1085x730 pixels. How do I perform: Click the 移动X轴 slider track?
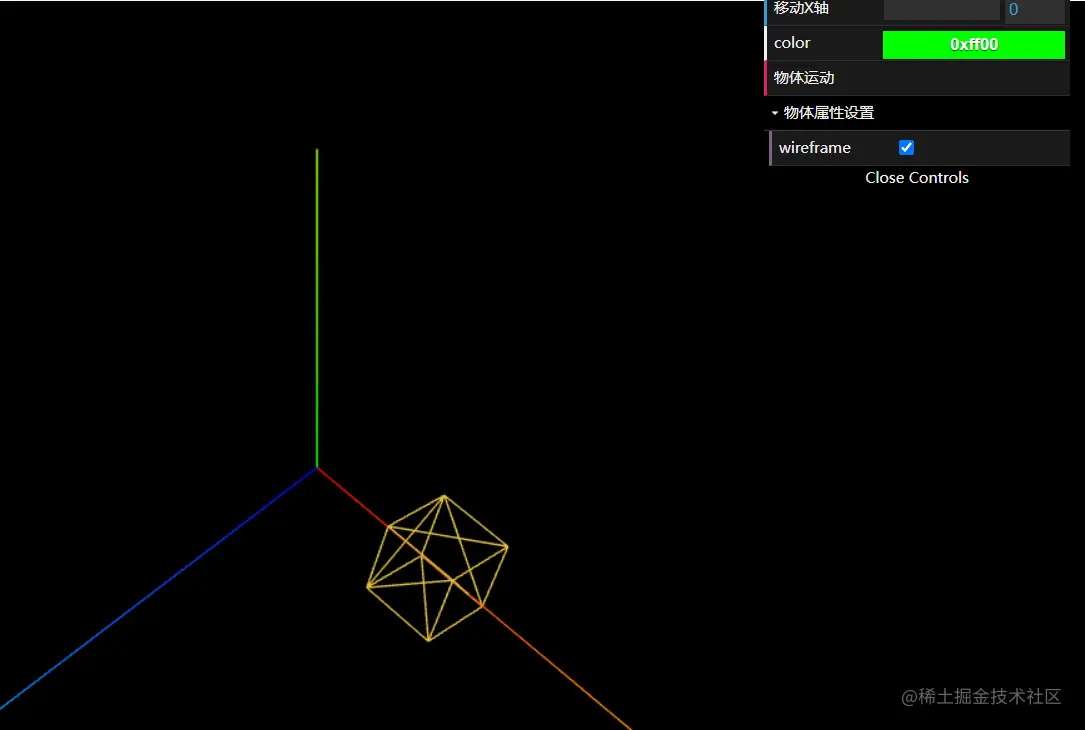point(941,10)
